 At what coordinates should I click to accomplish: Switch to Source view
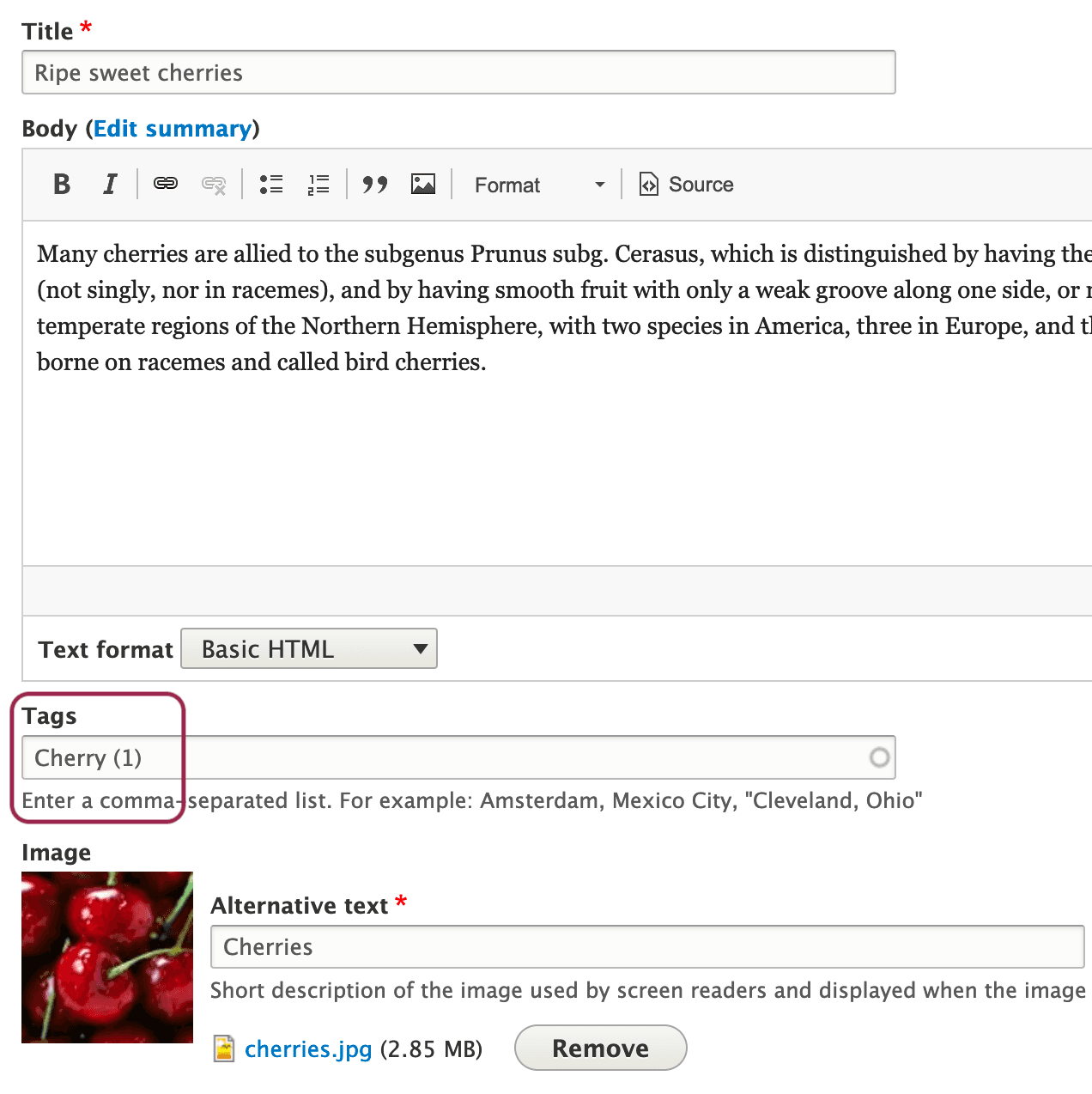[687, 185]
